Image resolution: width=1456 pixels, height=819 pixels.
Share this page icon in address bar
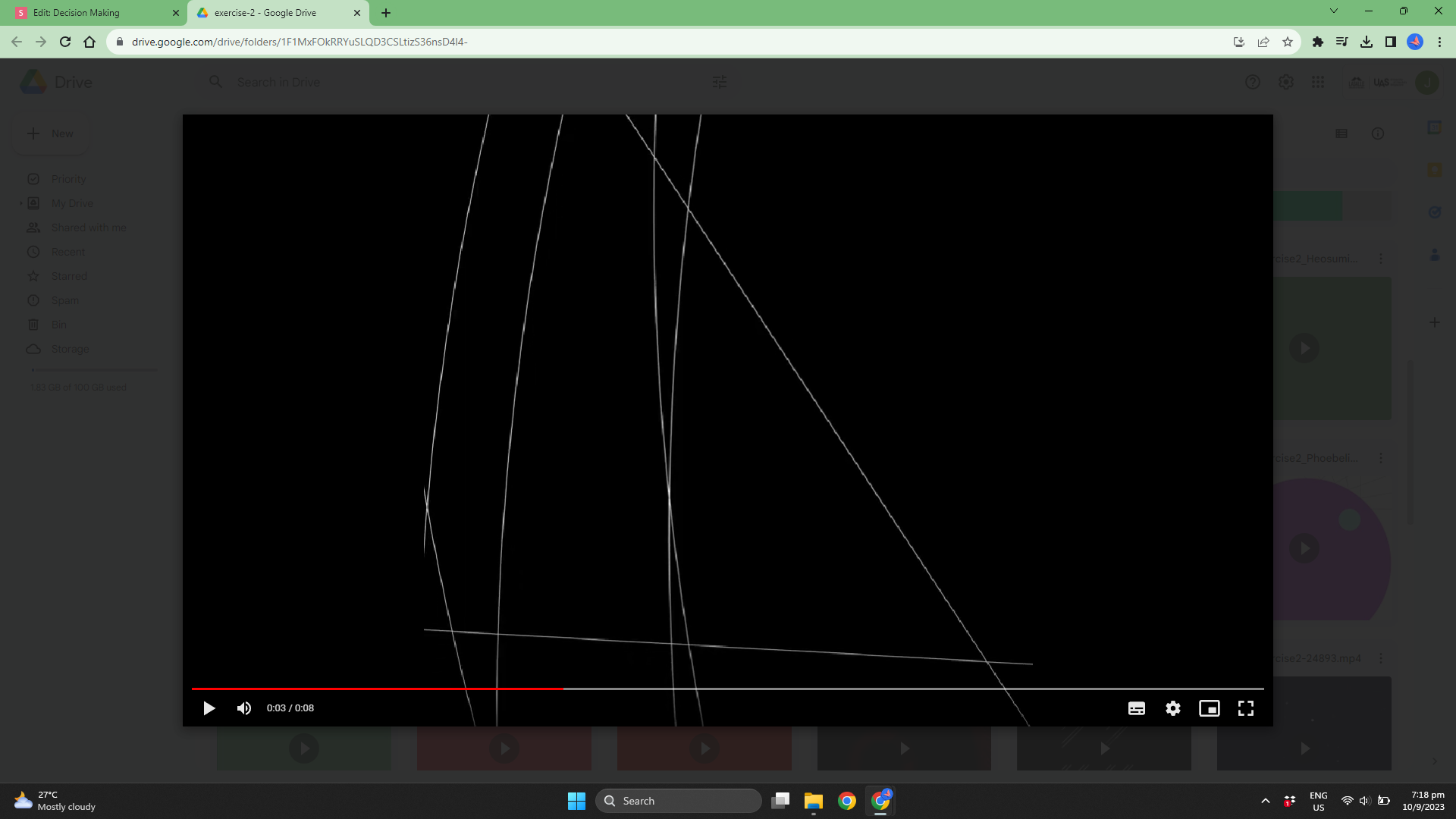[x=1263, y=42]
